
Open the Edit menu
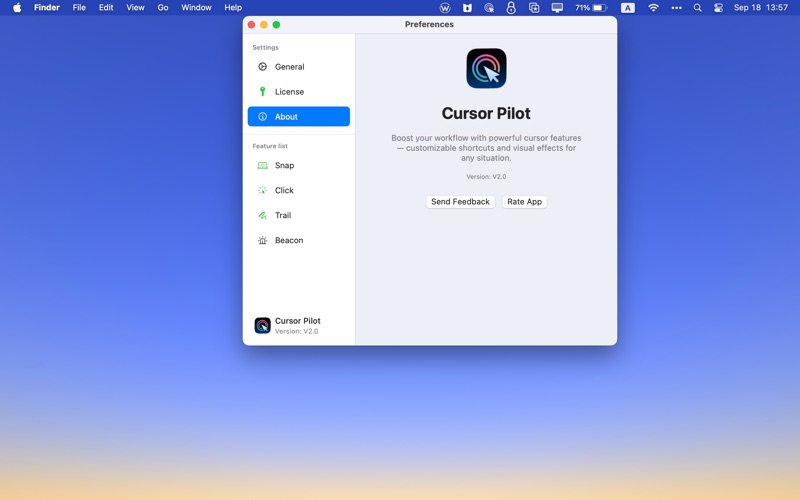(106, 8)
